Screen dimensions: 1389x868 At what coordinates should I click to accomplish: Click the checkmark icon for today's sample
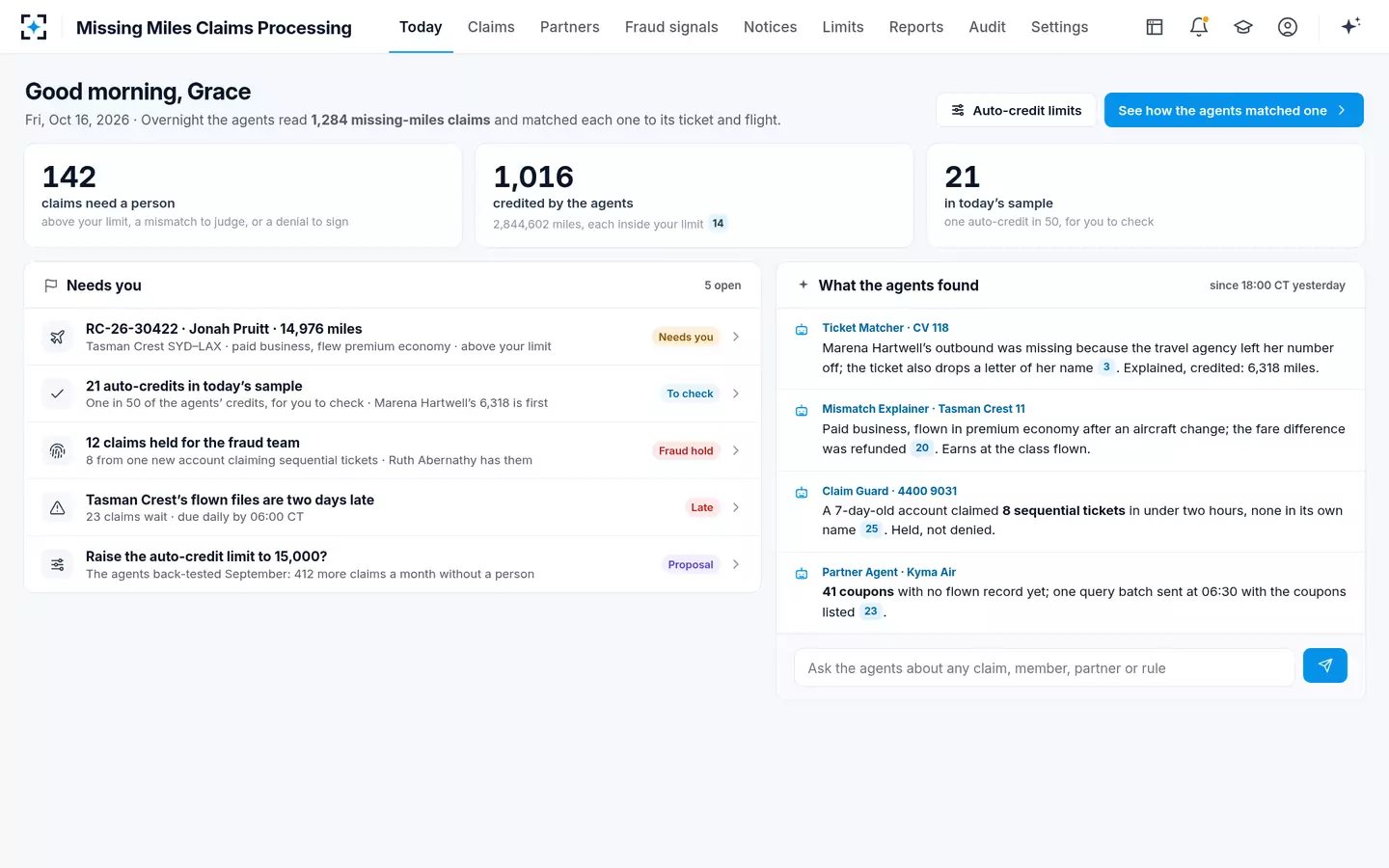click(58, 393)
